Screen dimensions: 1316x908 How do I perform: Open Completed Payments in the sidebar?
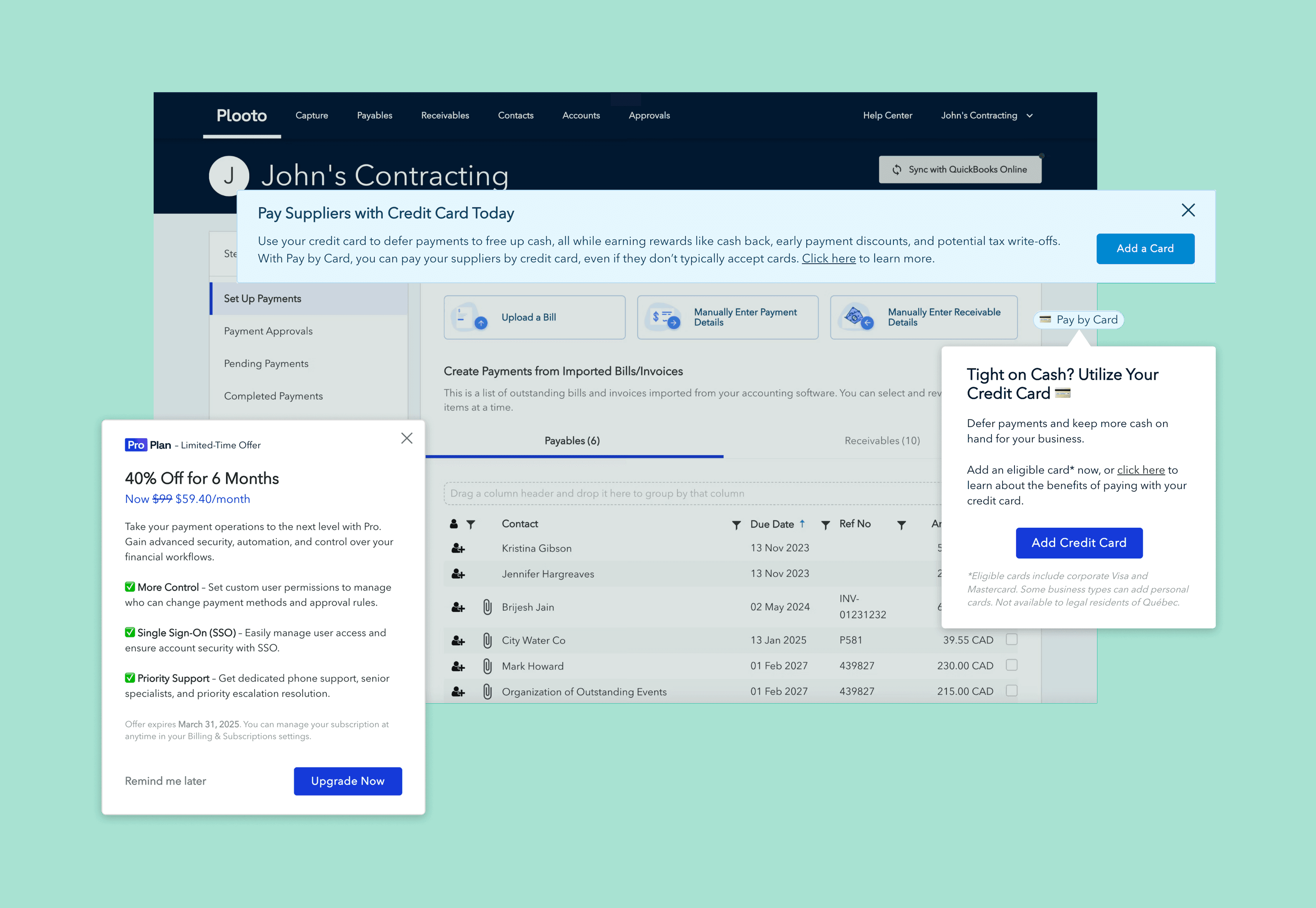(273, 396)
